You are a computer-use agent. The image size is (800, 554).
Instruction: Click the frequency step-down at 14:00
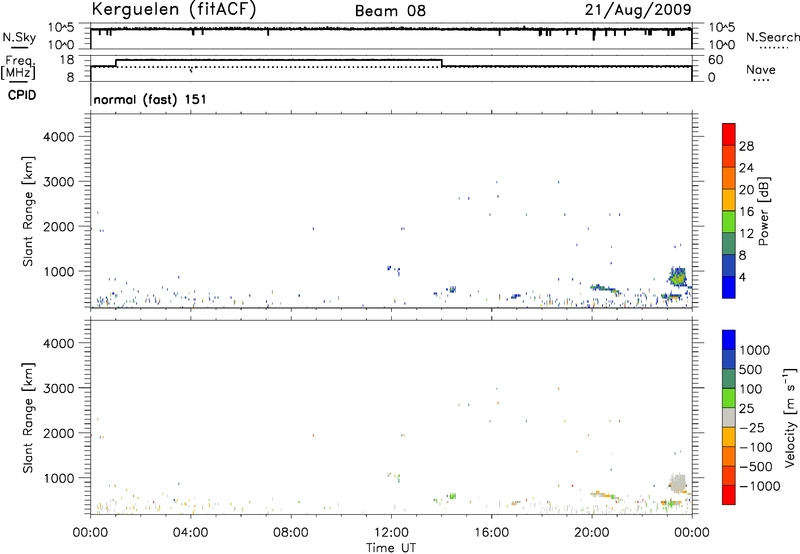[442, 63]
